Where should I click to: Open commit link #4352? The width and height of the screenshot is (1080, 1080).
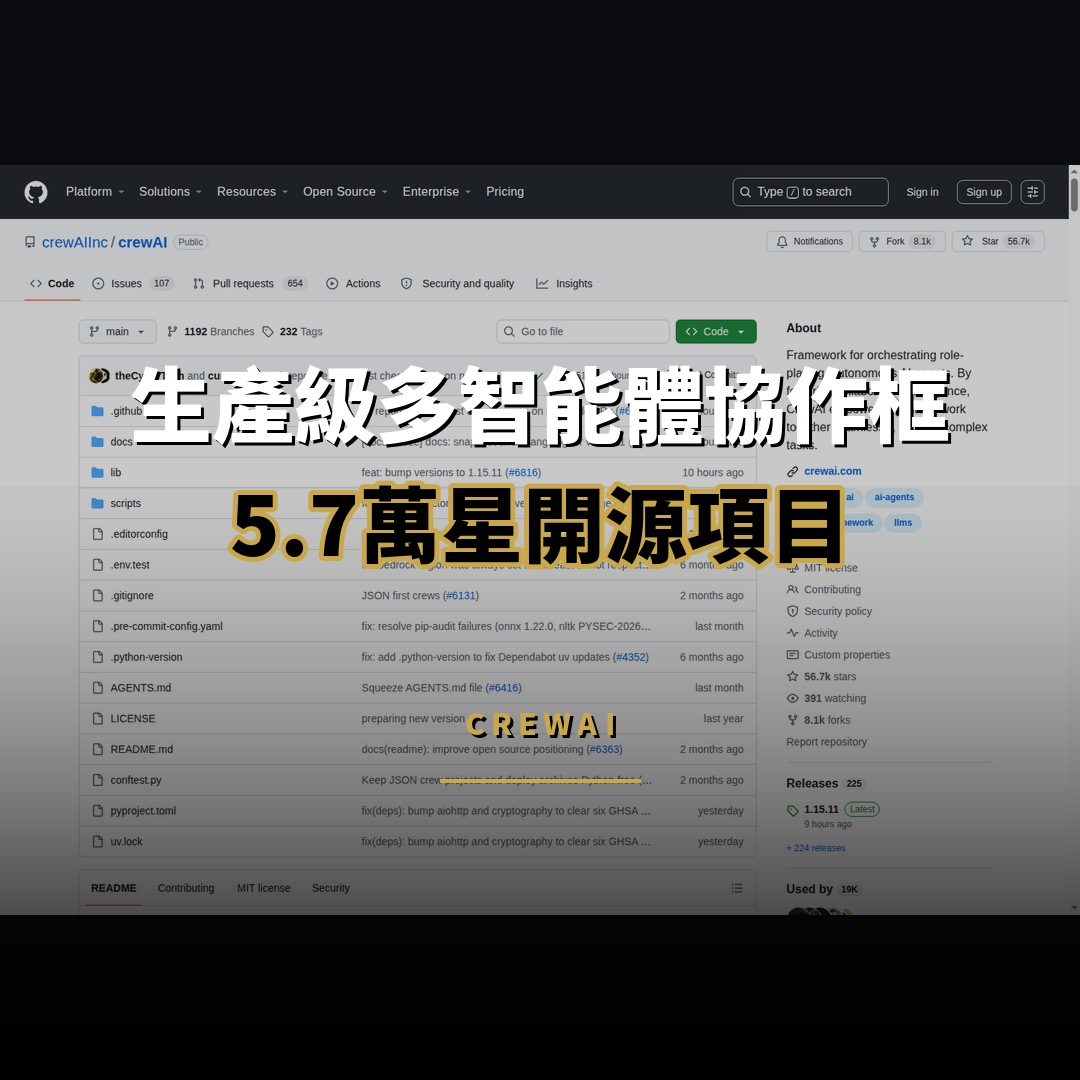coord(631,657)
